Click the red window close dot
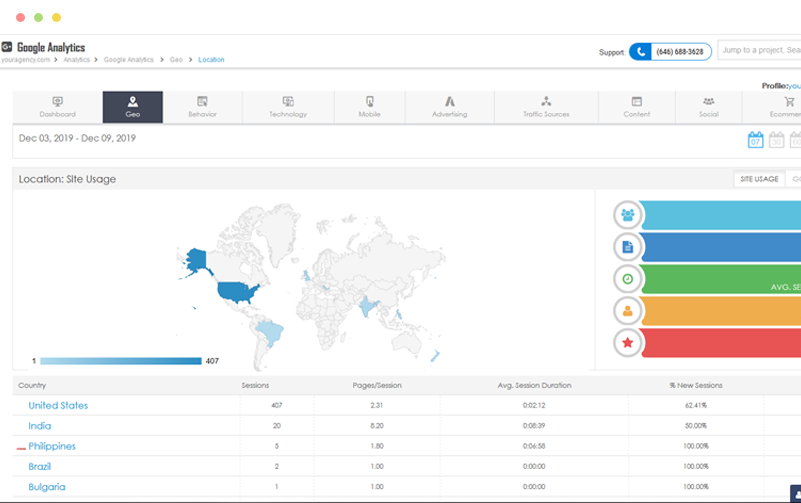Image resolution: width=801 pixels, height=503 pixels. [x=20, y=17]
